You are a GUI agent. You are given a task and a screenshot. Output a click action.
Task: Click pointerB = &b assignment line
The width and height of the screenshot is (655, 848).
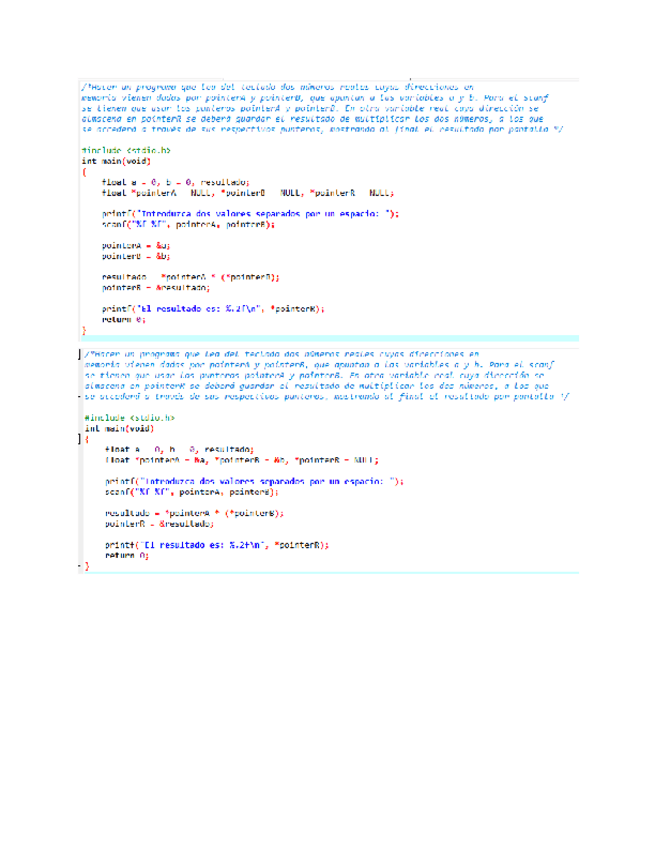[136, 256]
